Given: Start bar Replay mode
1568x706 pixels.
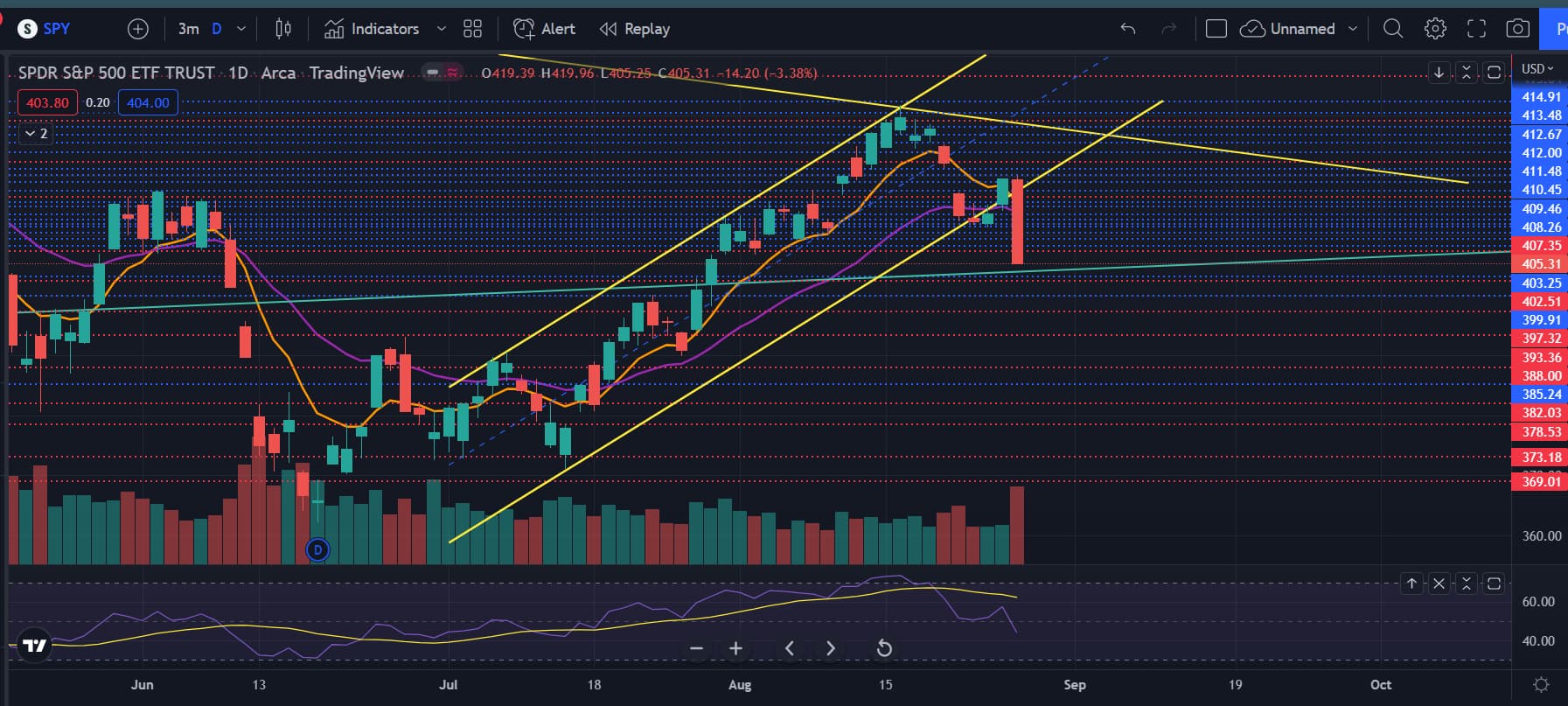Looking at the screenshot, I should 635,29.
